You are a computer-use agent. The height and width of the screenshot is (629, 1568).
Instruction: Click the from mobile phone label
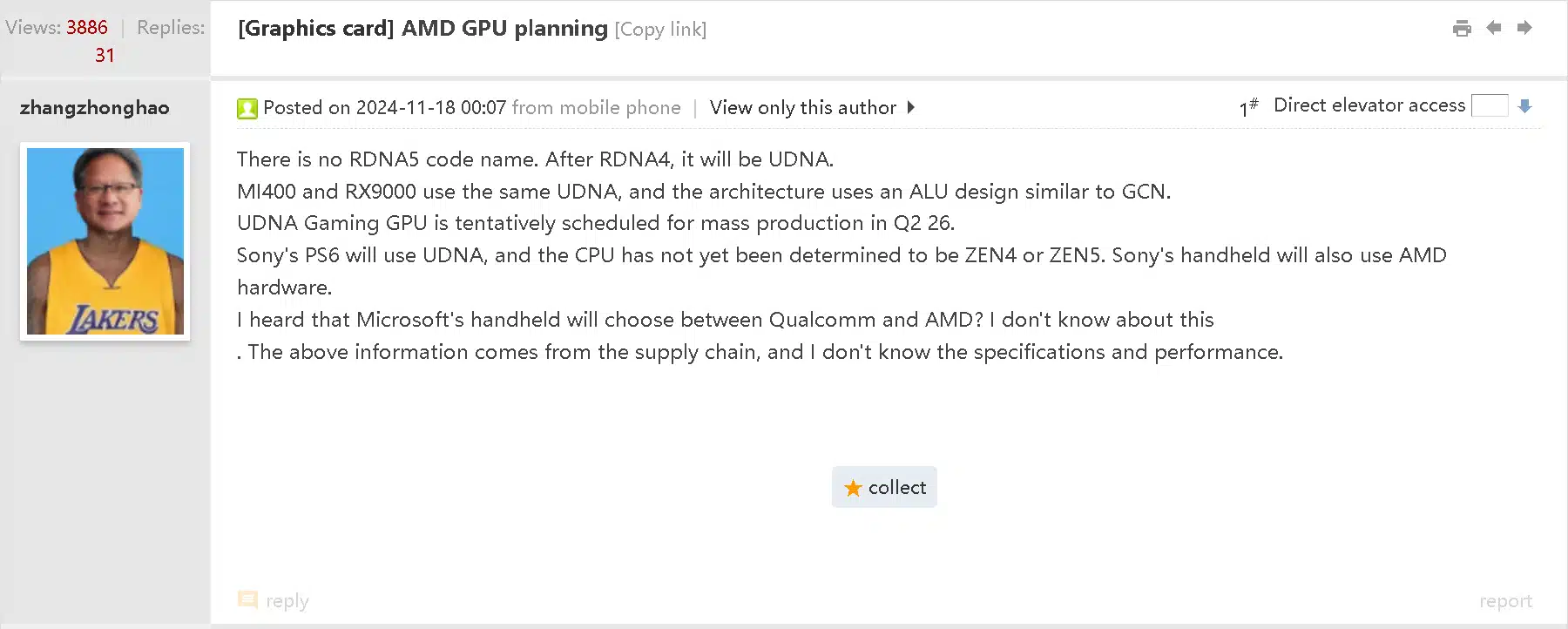[x=596, y=107]
